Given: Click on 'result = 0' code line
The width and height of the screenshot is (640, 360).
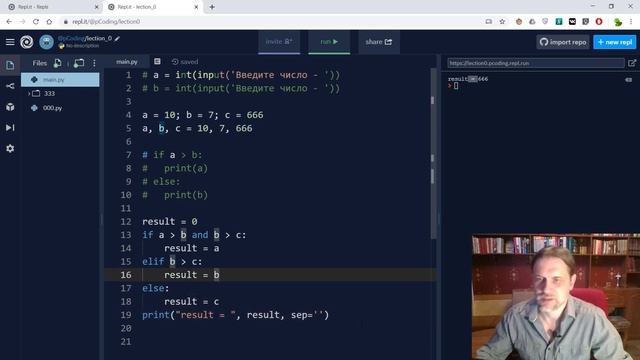Looking at the screenshot, I should [170, 222].
